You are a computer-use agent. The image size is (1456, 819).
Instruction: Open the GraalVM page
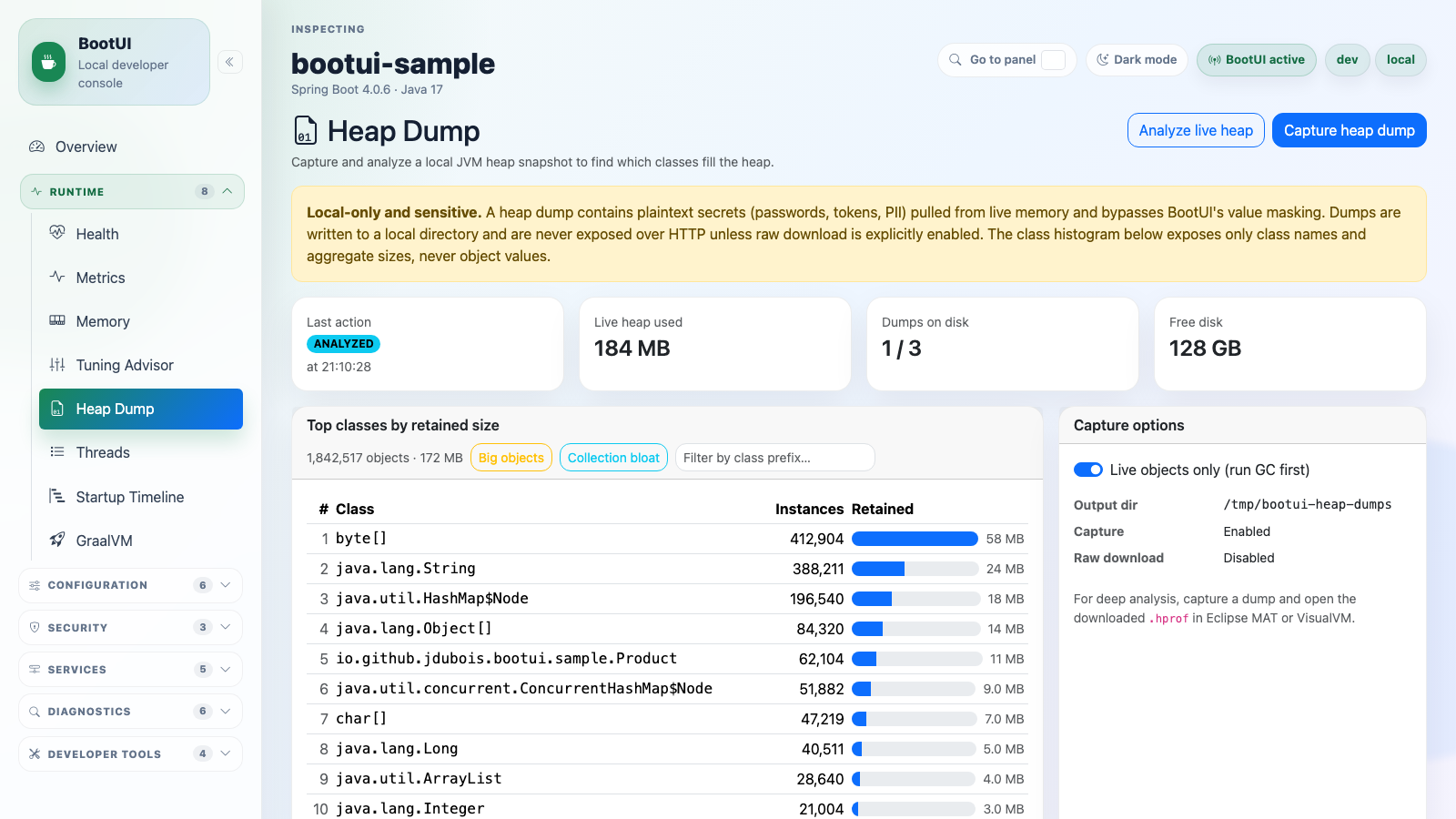point(141,541)
